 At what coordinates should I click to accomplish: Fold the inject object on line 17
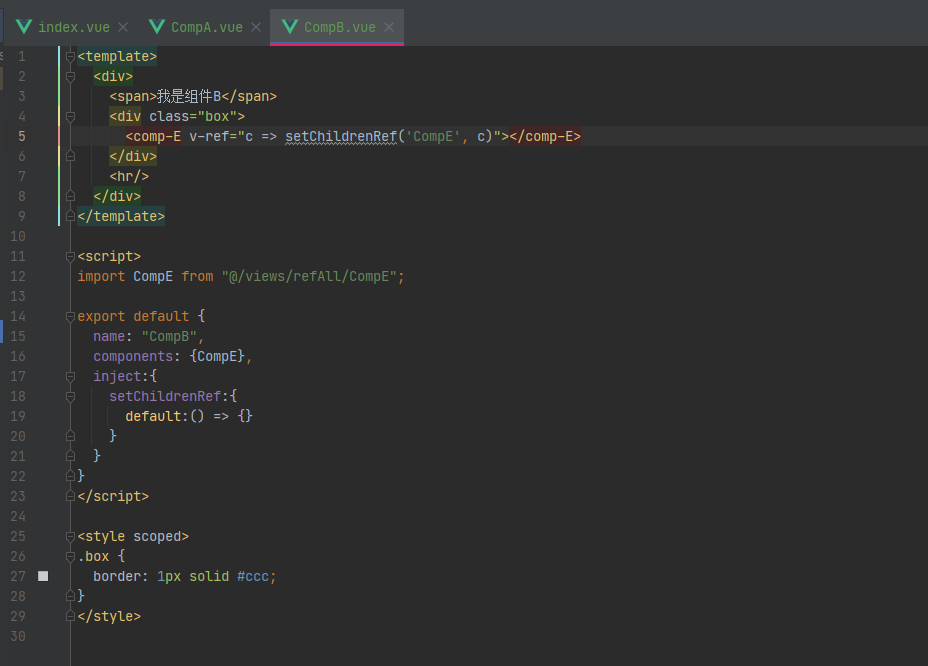(x=70, y=377)
